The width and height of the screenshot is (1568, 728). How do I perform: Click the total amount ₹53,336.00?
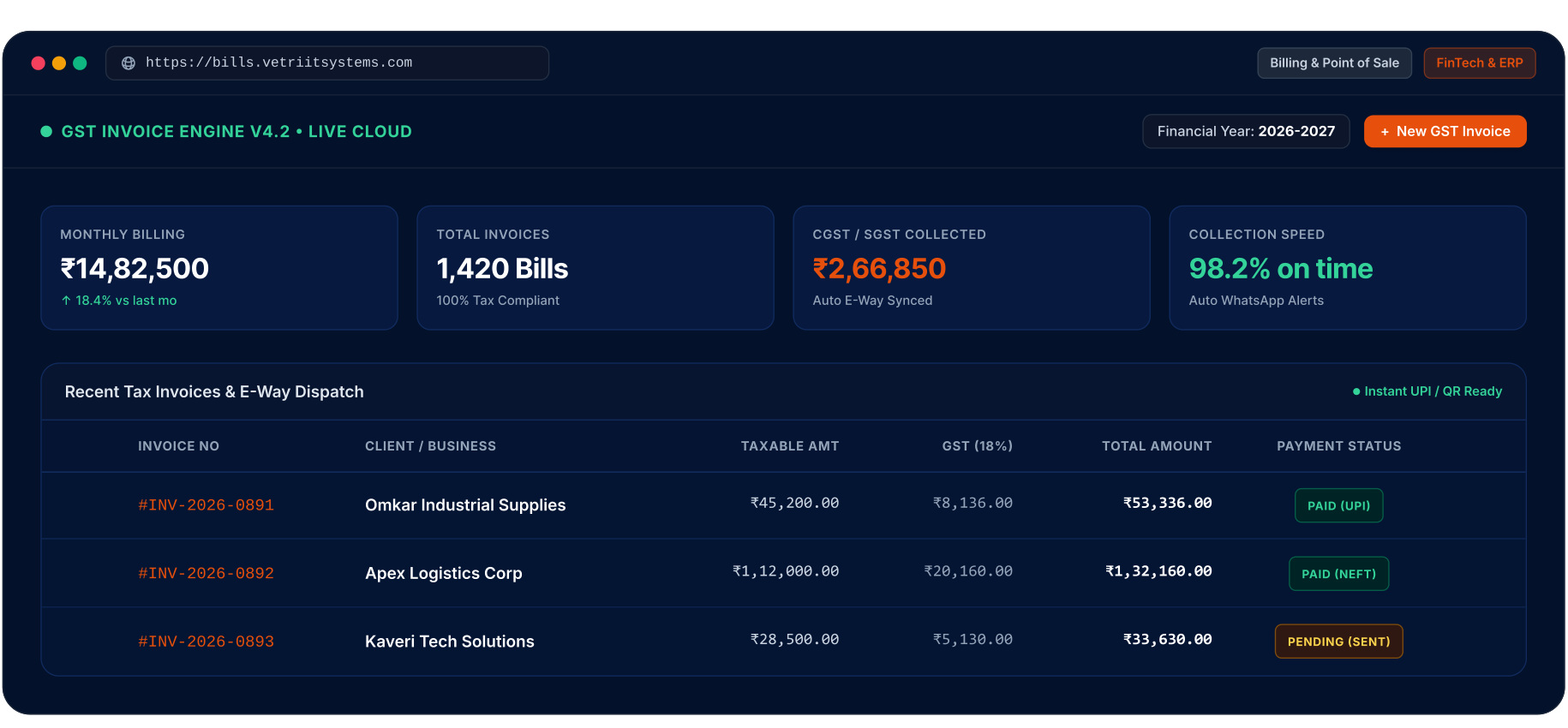click(1168, 503)
